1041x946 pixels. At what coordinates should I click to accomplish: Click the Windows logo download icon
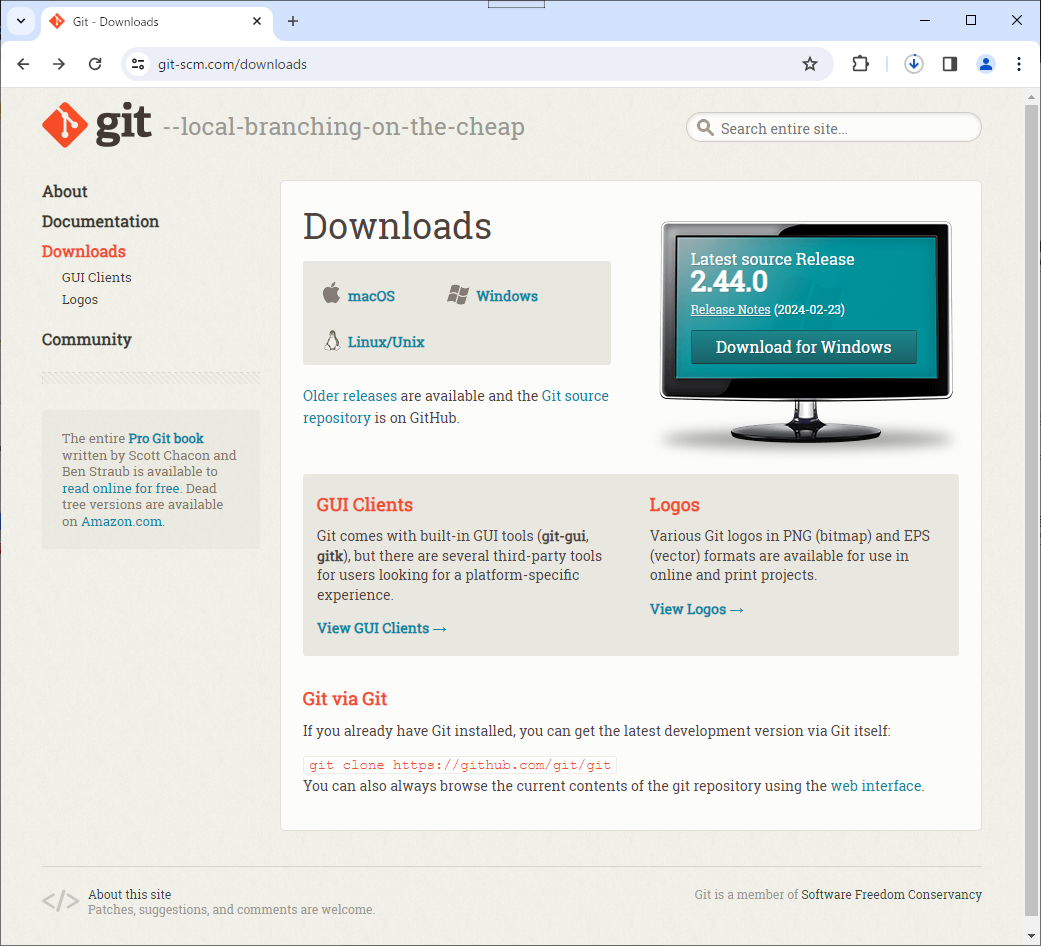click(x=459, y=294)
